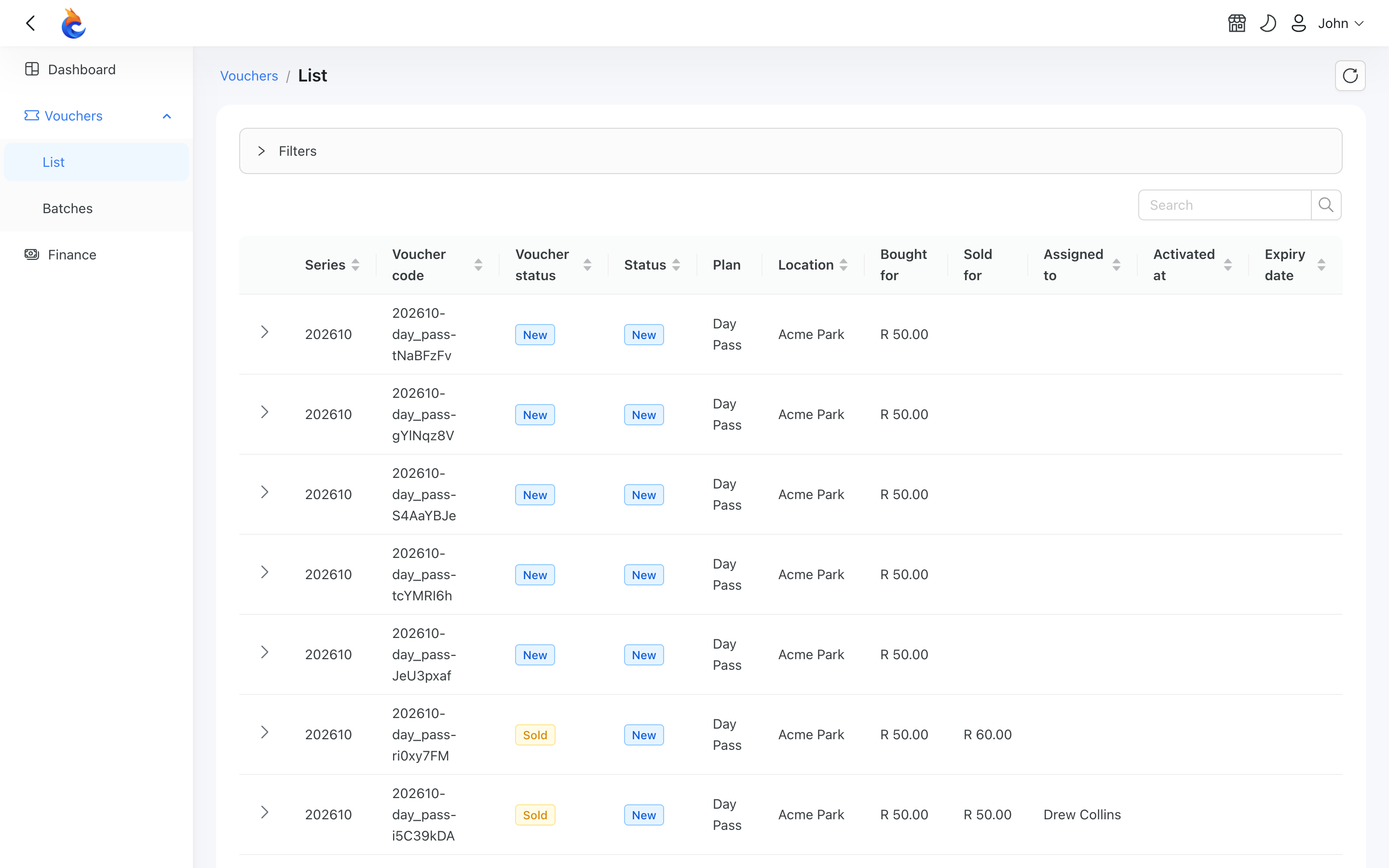The image size is (1389, 868).
Task: Sort table by Voucher status column
Action: pos(553,265)
